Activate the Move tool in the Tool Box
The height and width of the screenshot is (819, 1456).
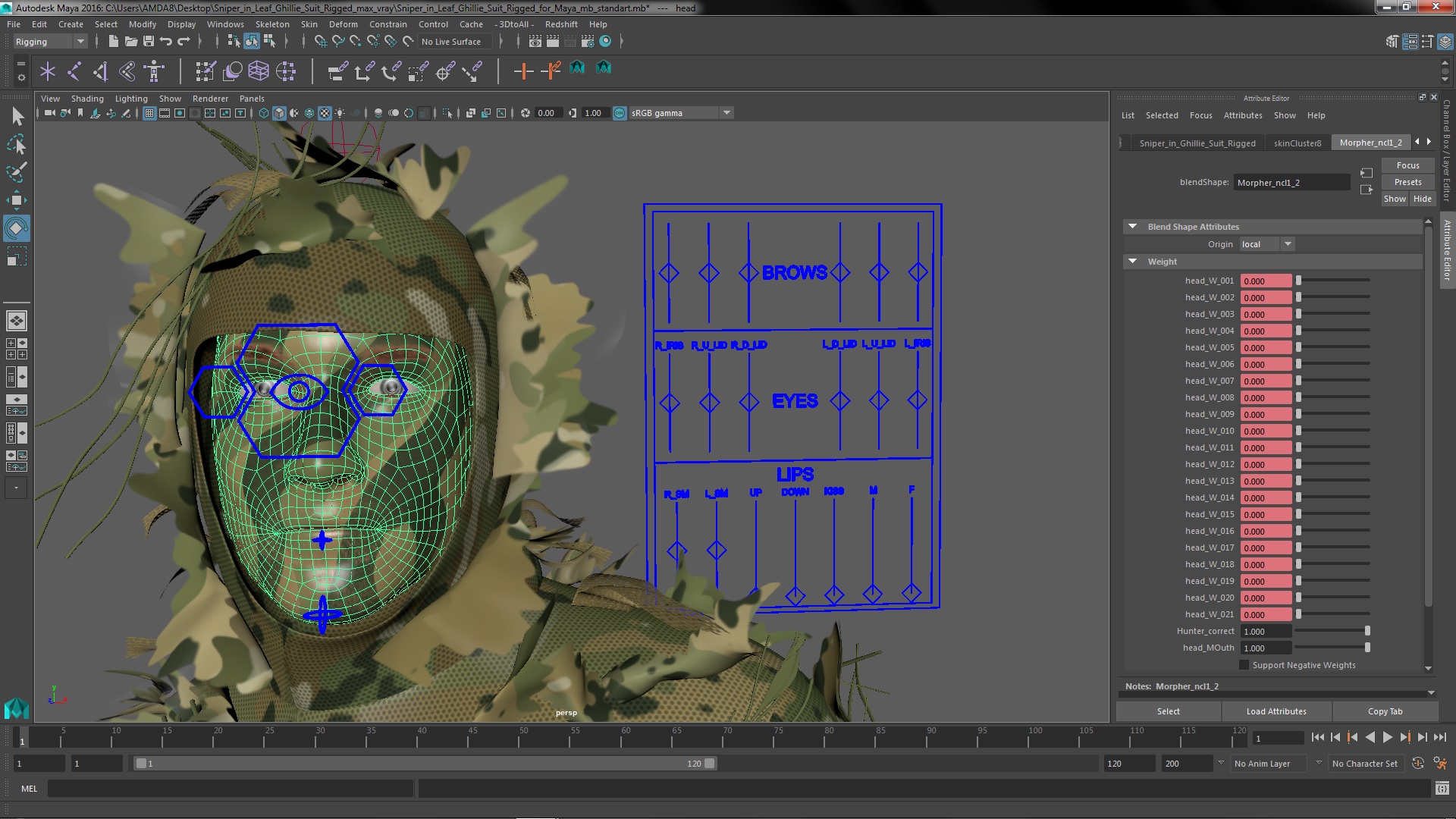click(x=17, y=200)
